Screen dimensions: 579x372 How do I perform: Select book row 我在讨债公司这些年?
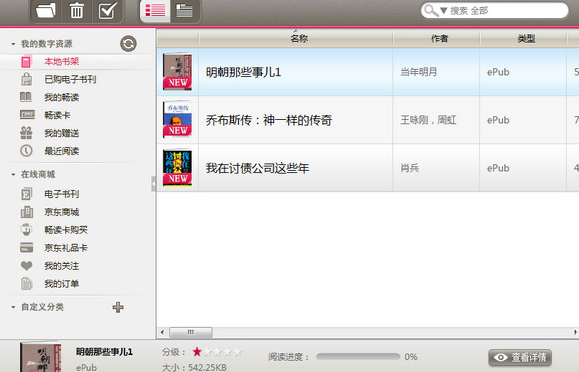[x=368, y=168]
